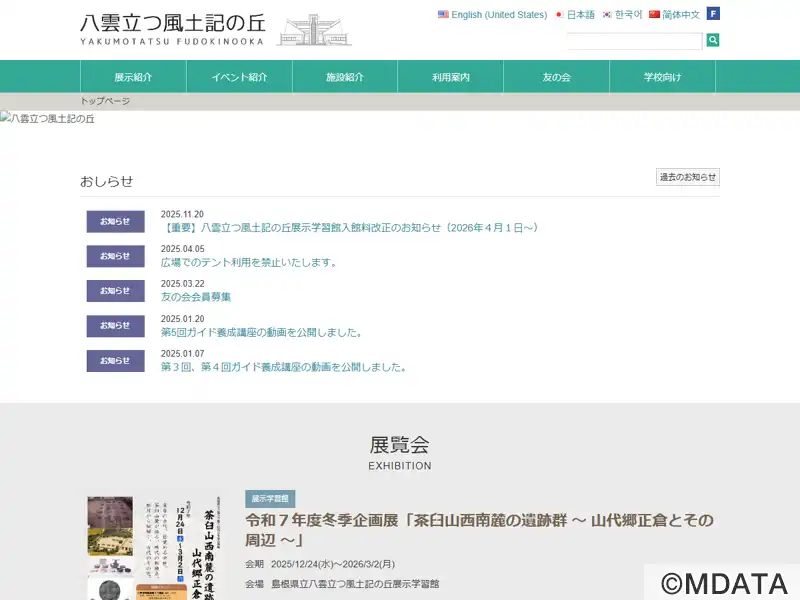Open the admission fee revision notice link

(350, 228)
